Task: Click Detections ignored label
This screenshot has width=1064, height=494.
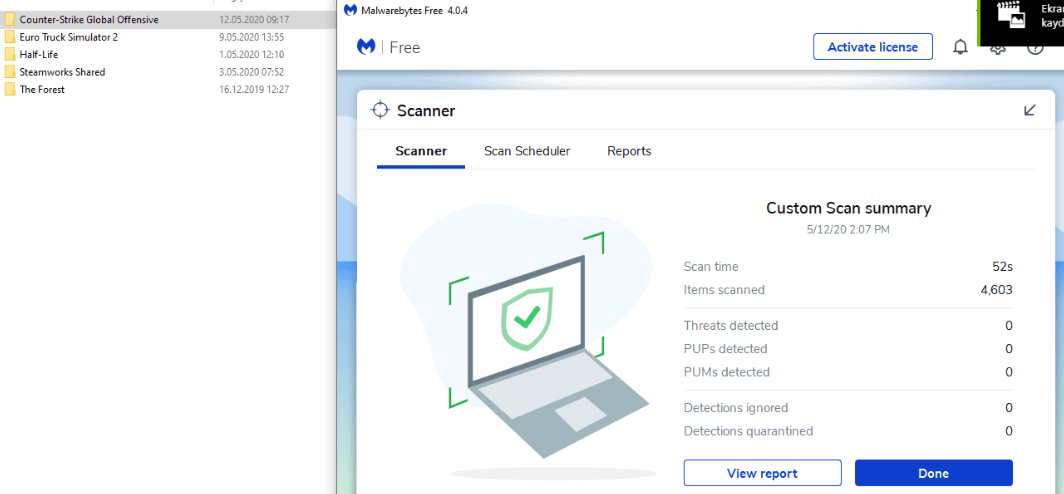Action: point(736,408)
